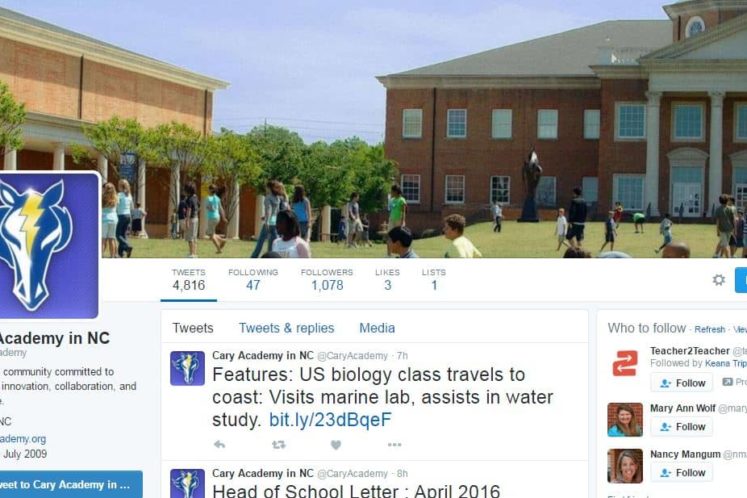Switch to the Media tab
This screenshot has width=747, height=498.
[x=377, y=328]
